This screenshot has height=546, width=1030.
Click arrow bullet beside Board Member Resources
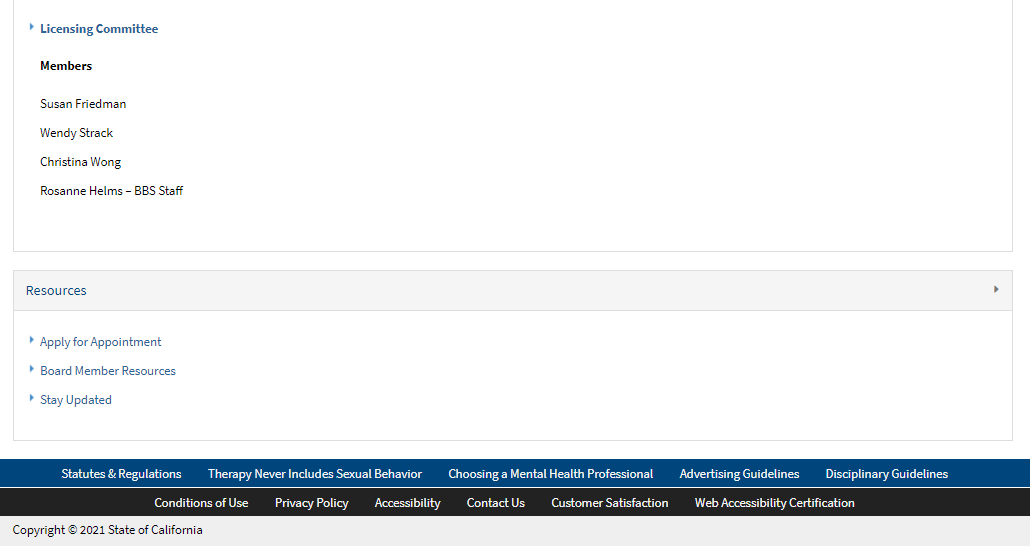[x=32, y=369]
